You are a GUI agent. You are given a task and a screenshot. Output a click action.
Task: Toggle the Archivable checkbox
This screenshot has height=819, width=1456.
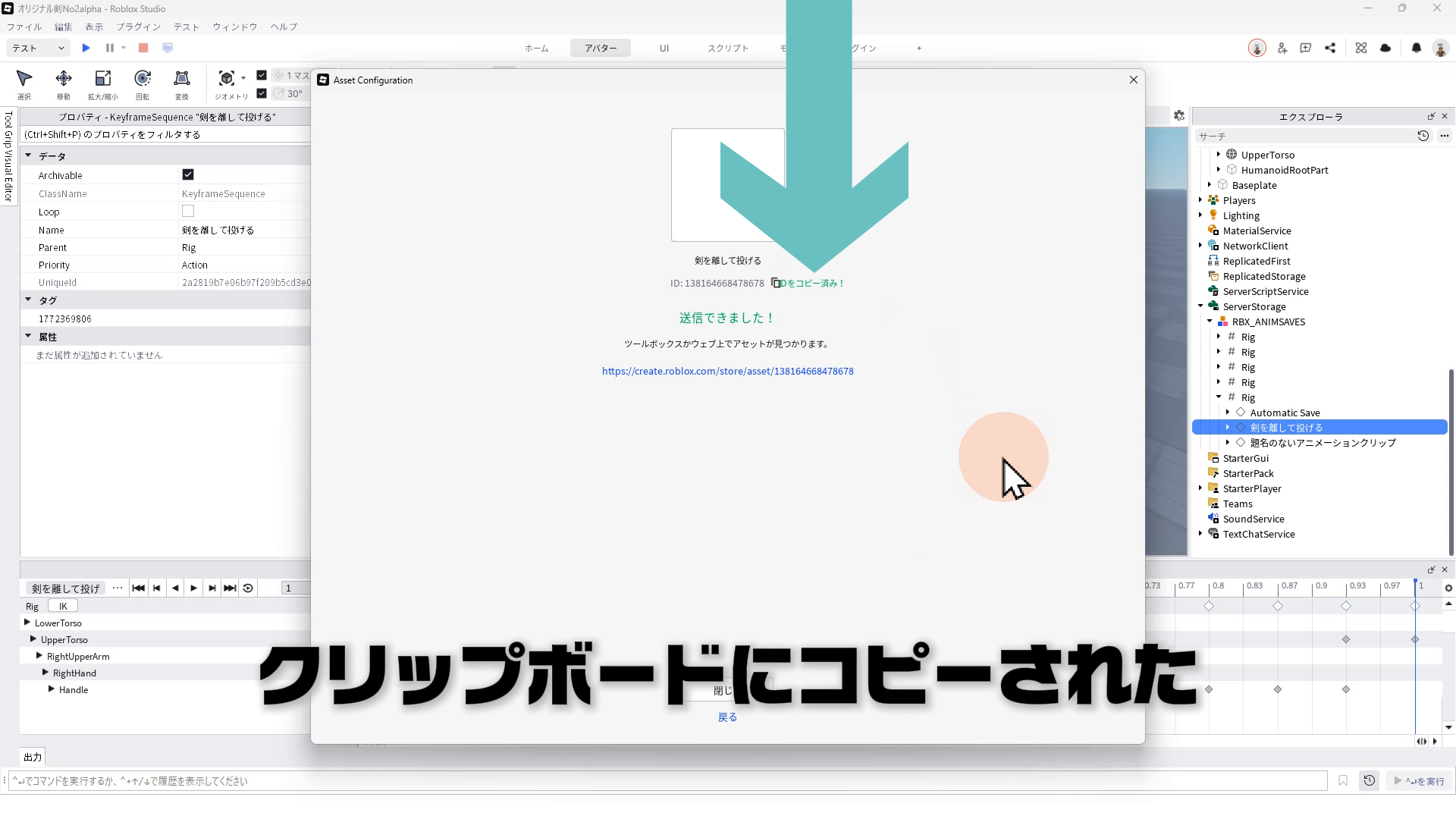188,174
